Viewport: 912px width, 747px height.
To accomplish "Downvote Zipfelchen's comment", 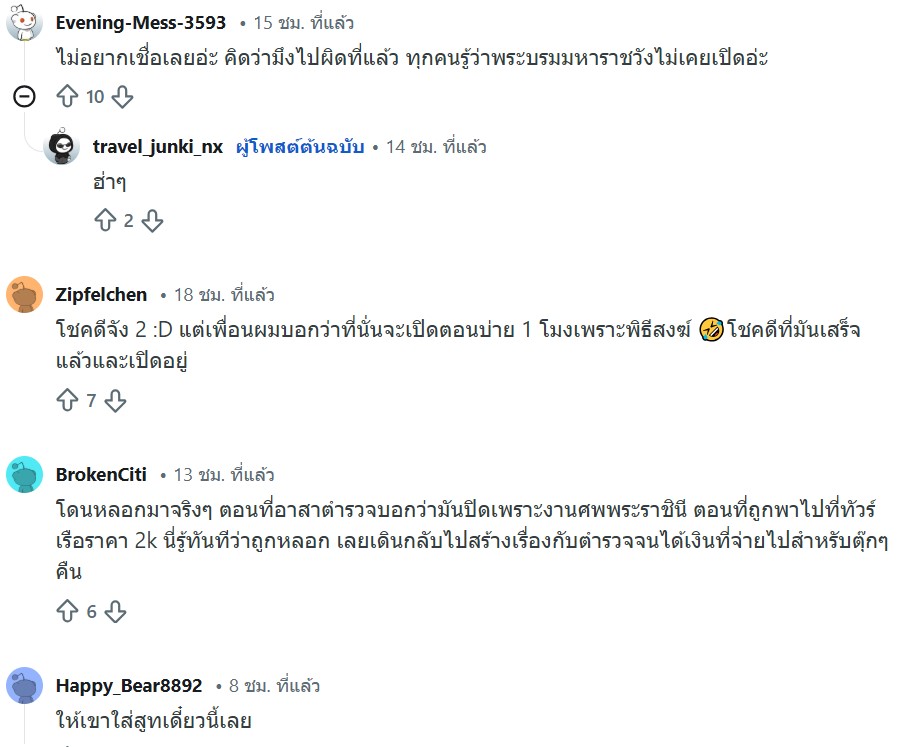I will [x=116, y=401].
